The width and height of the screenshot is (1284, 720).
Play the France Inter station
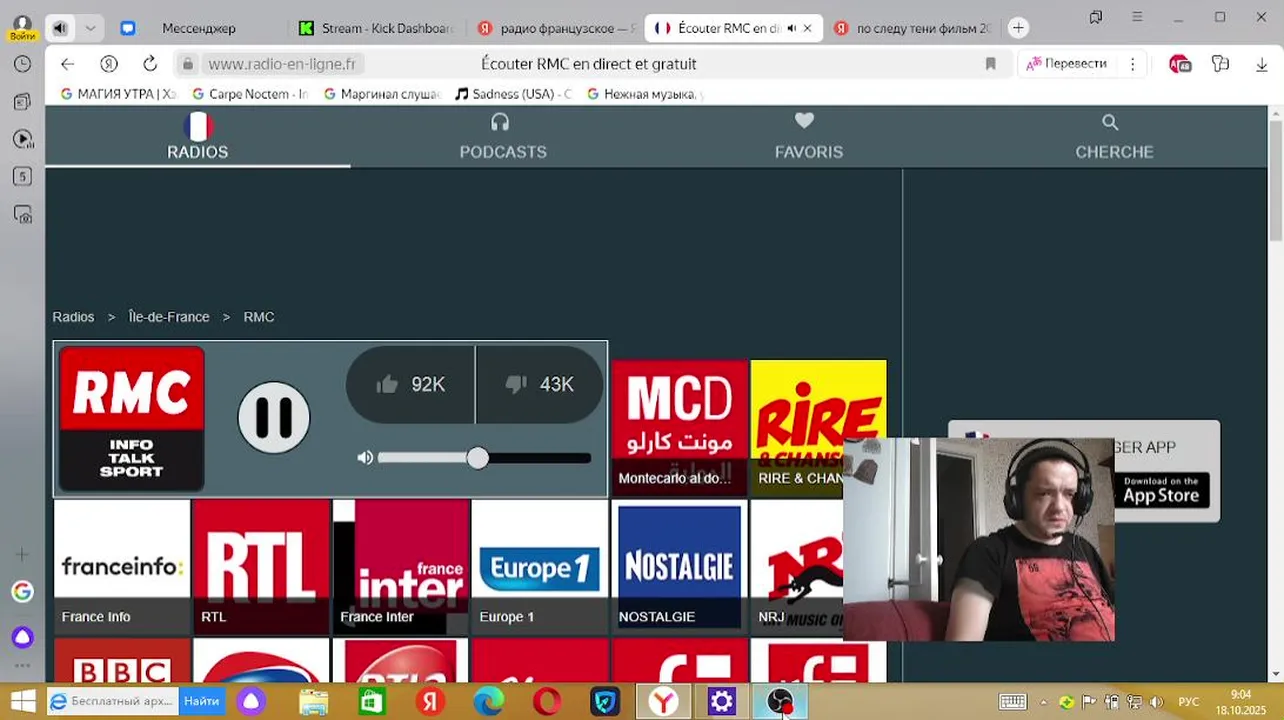(400, 567)
